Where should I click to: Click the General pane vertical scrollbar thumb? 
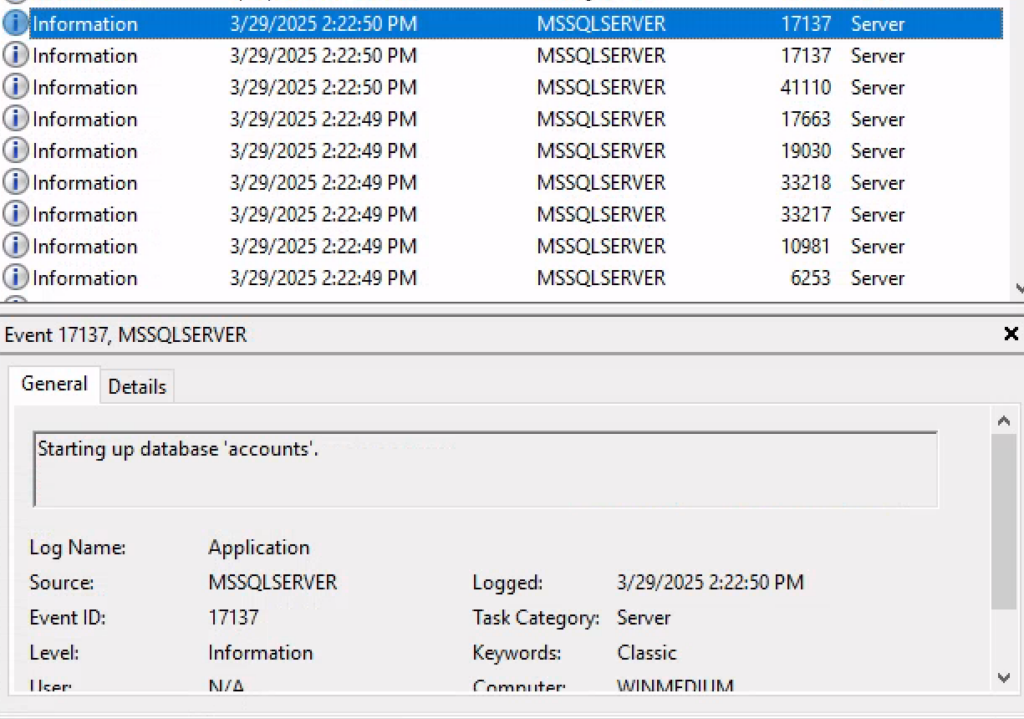[1005, 520]
